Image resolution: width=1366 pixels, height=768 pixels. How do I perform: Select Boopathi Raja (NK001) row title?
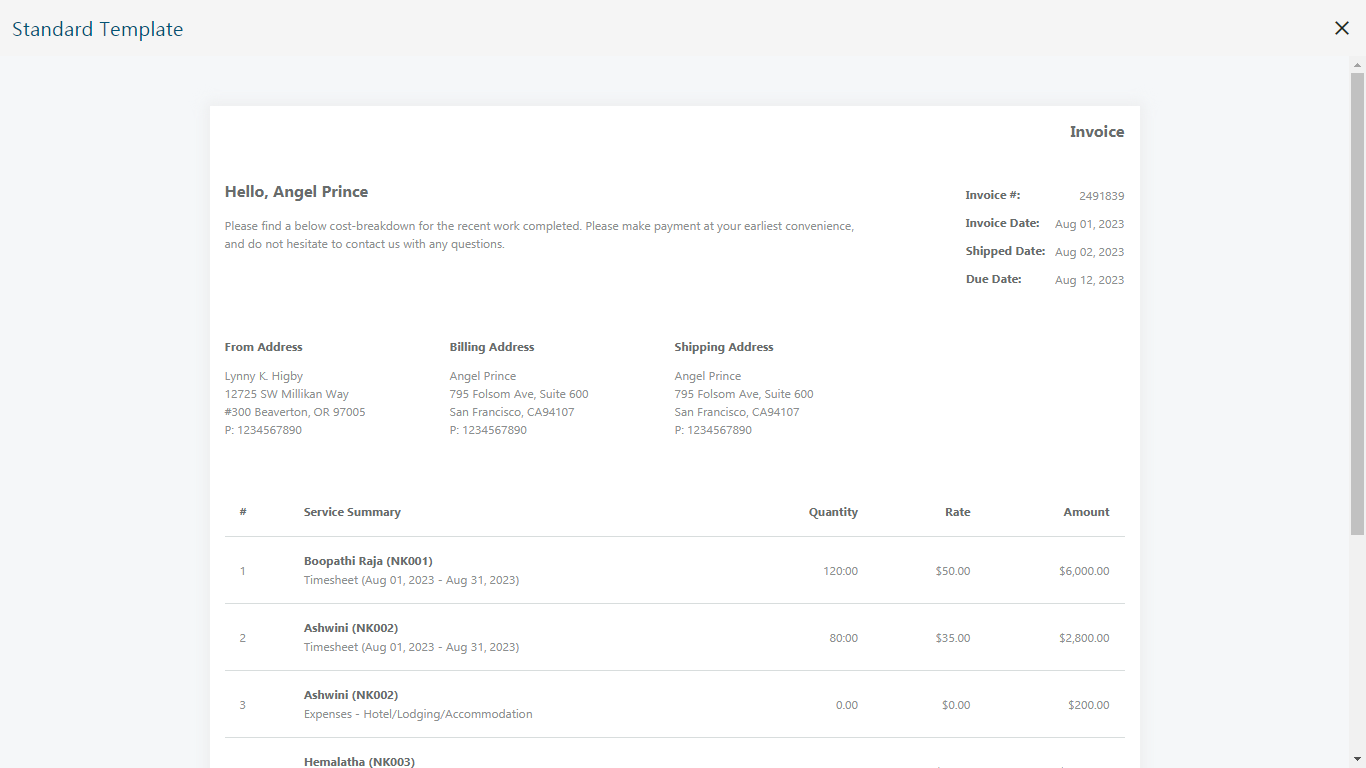tap(368, 561)
